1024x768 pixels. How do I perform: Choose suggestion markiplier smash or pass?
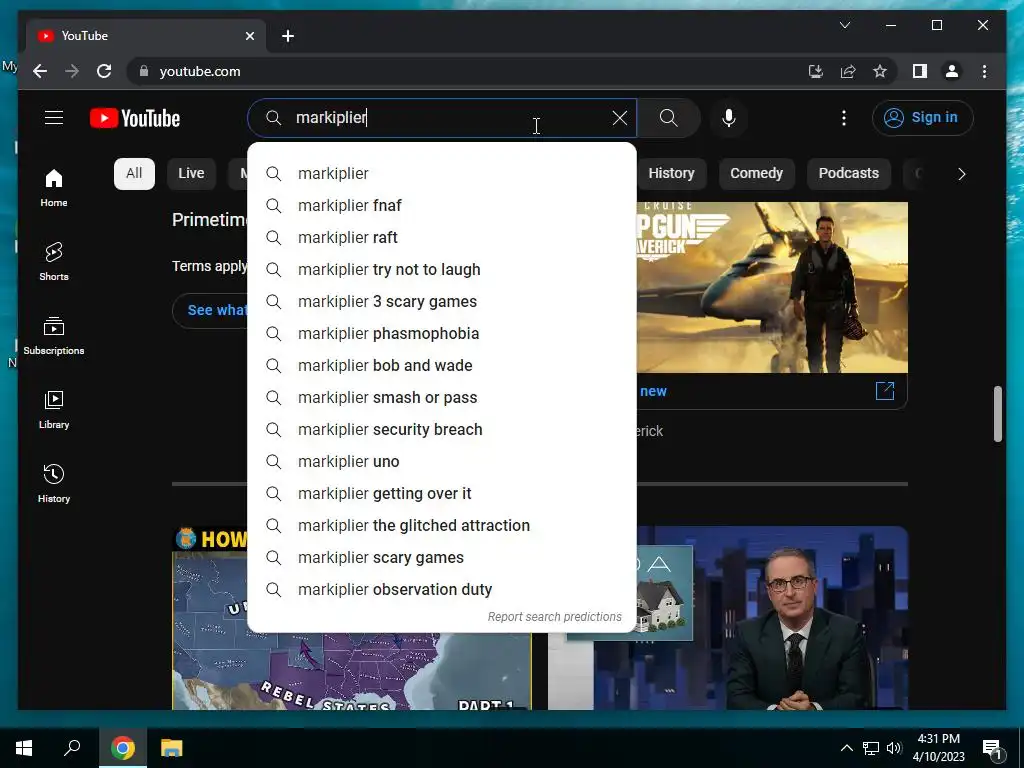(x=442, y=397)
